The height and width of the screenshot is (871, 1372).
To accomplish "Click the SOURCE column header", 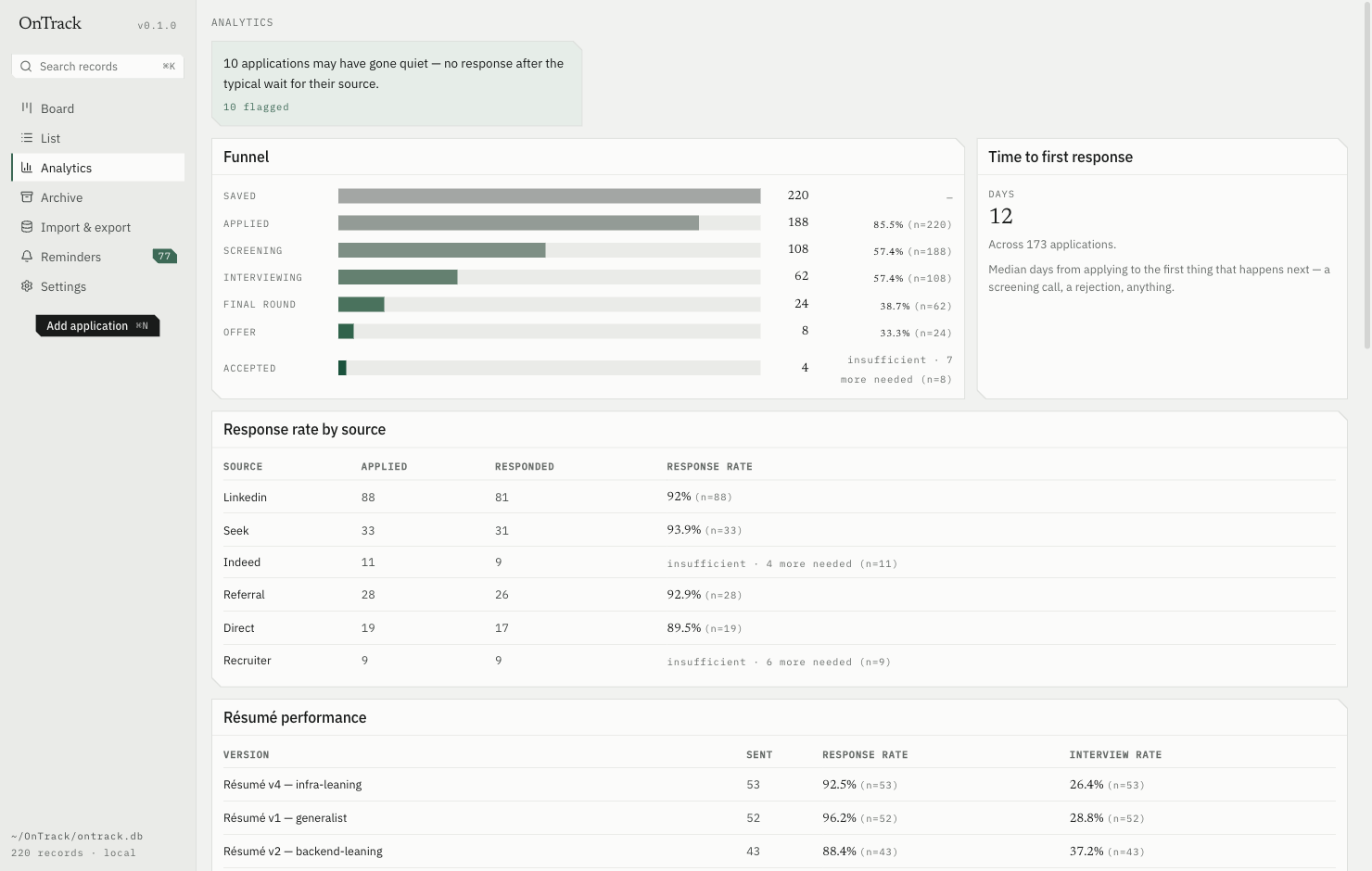I will 243,467.
